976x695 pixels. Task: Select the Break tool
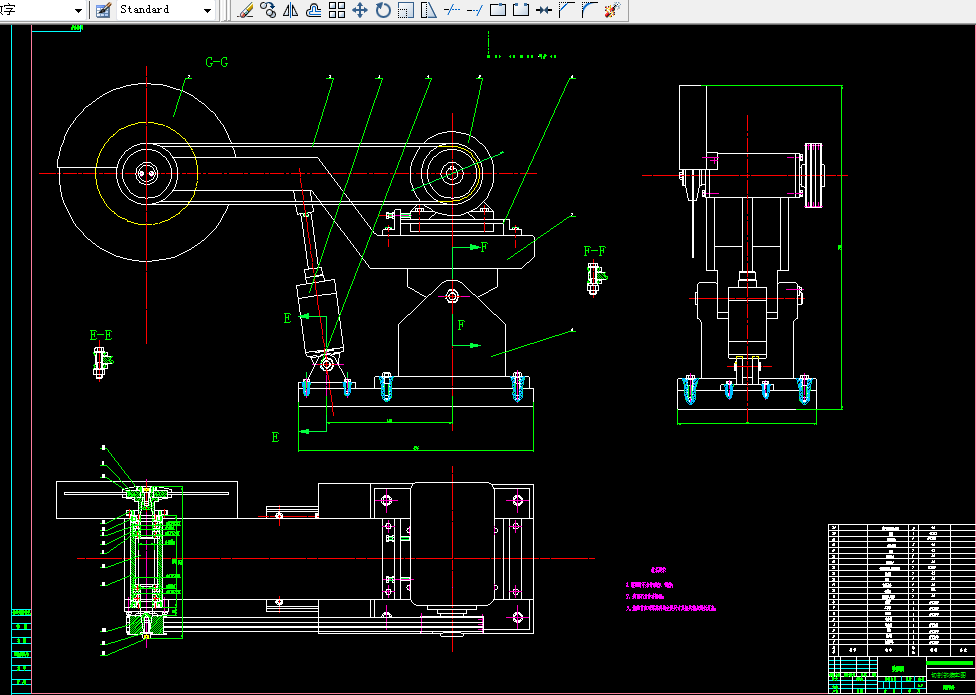tap(521, 10)
